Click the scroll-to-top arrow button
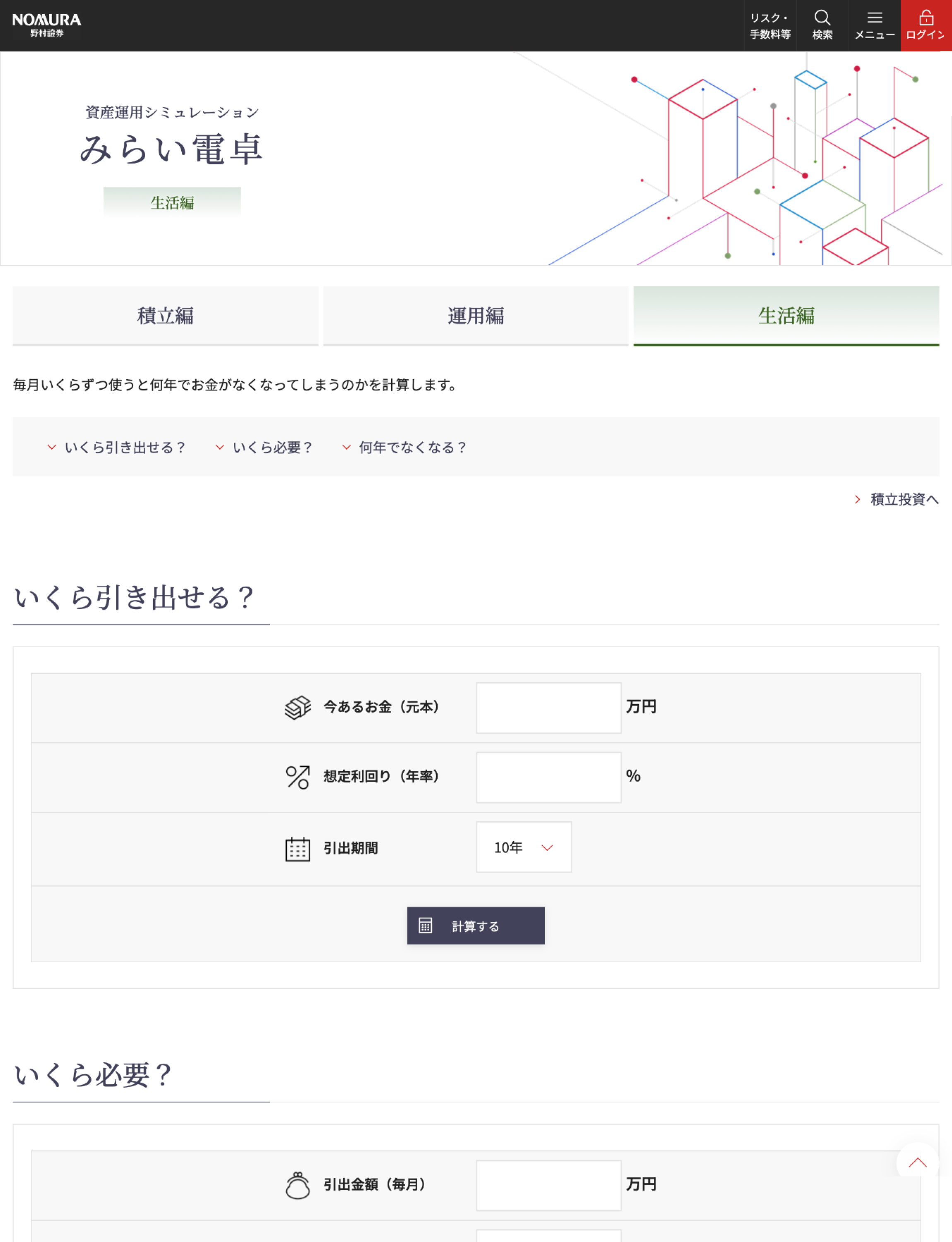 [x=917, y=1163]
